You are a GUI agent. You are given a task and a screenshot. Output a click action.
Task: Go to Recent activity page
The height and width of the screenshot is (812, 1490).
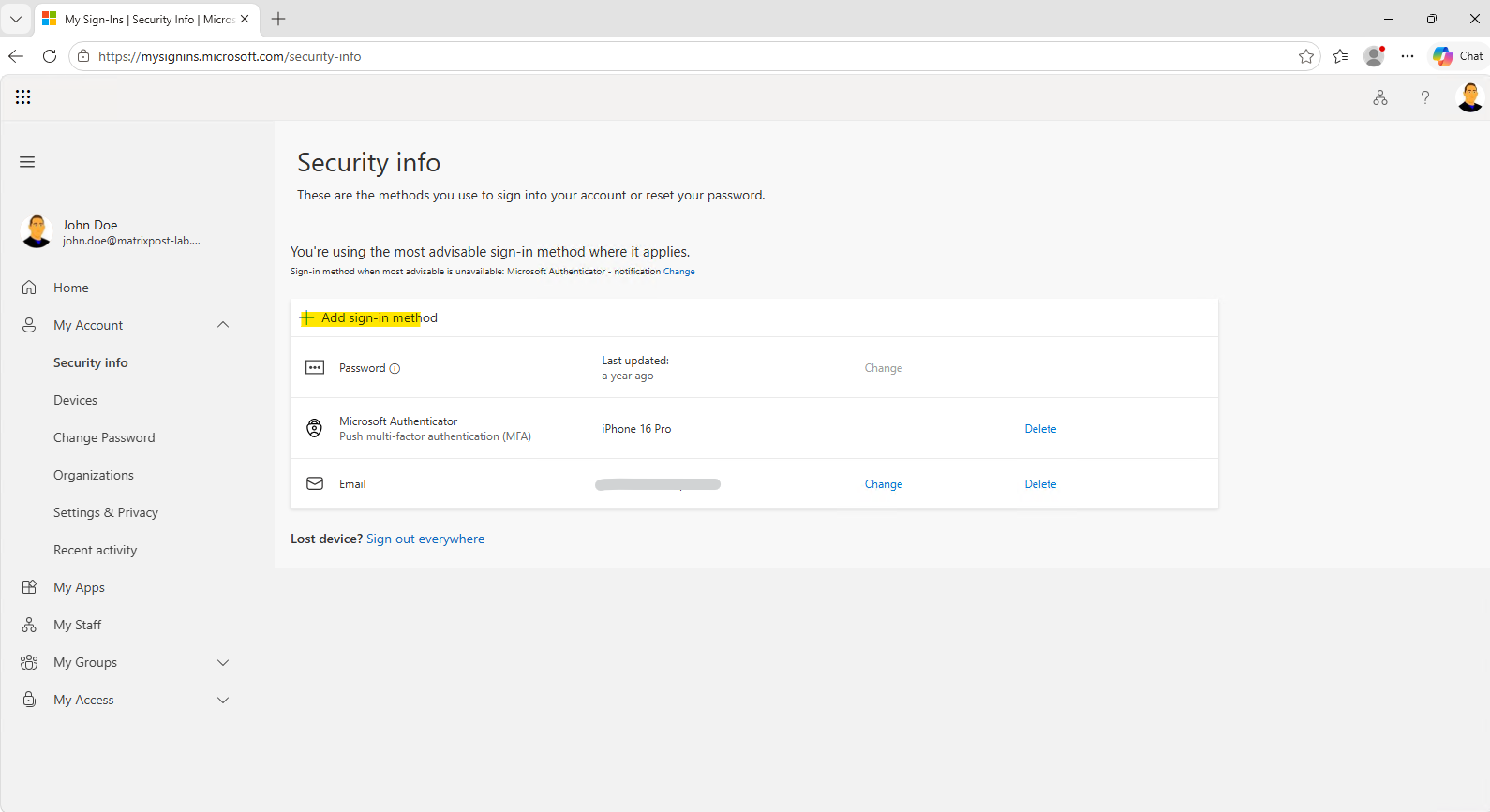(x=95, y=550)
